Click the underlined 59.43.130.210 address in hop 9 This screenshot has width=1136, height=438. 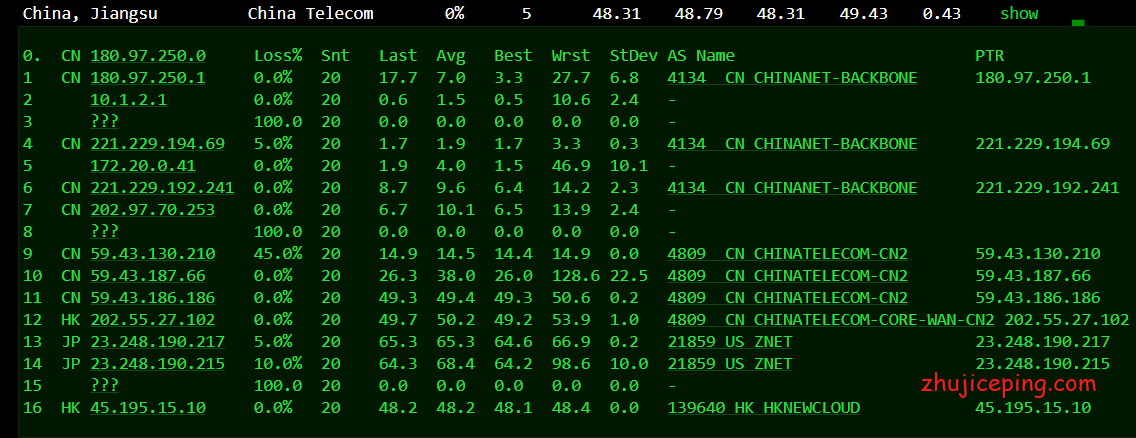152,254
